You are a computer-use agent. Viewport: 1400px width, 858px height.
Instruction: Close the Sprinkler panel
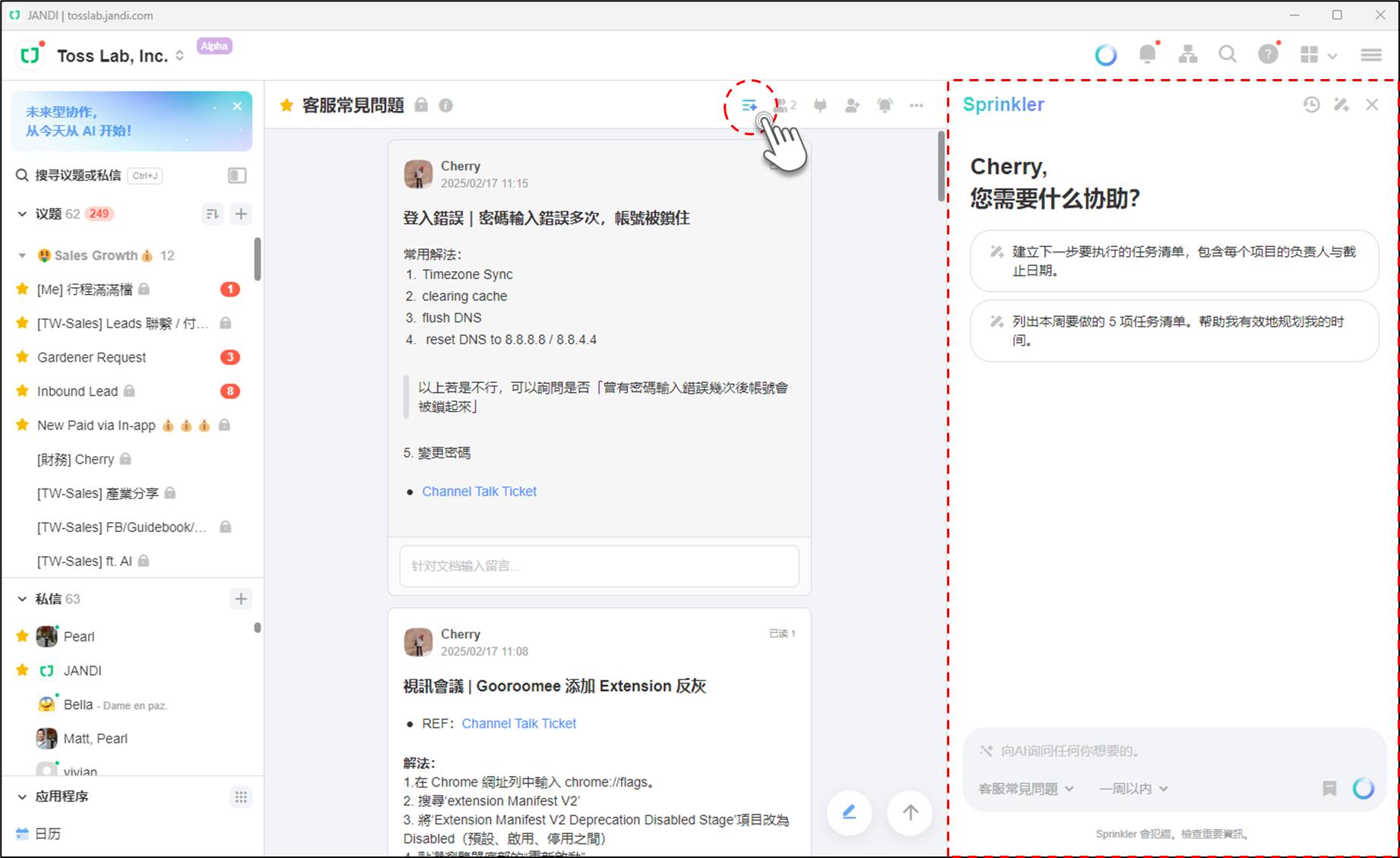[x=1372, y=105]
